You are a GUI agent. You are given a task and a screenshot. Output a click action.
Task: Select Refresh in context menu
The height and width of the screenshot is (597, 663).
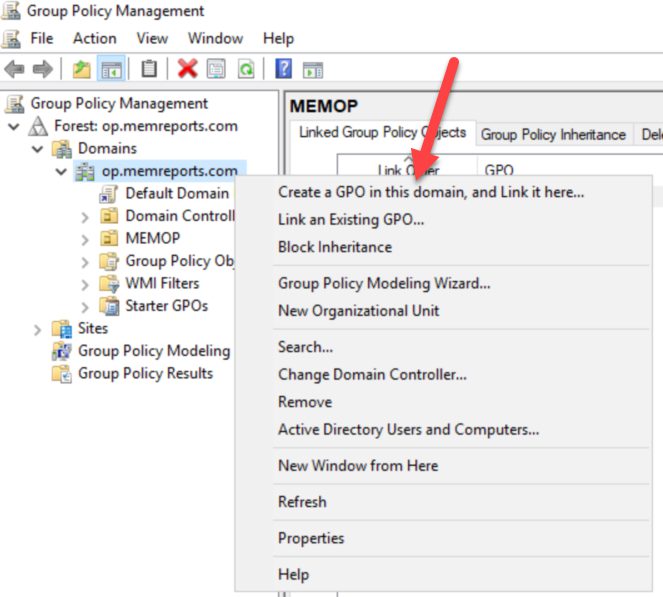[x=443, y=502]
